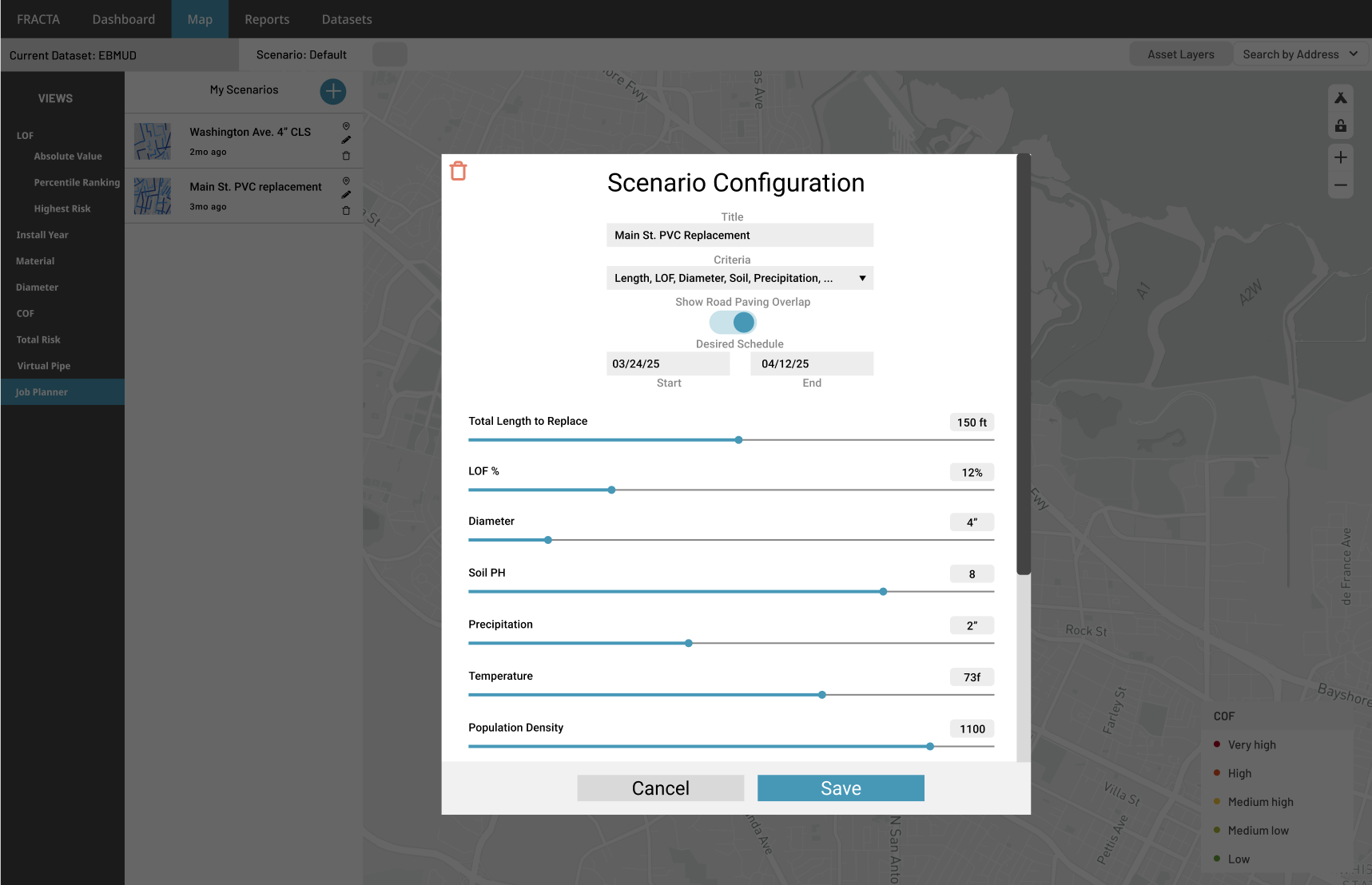Image resolution: width=1372 pixels, height=885 pixels.
Task: Switch to the Map tab
Action: pos(200,19)
